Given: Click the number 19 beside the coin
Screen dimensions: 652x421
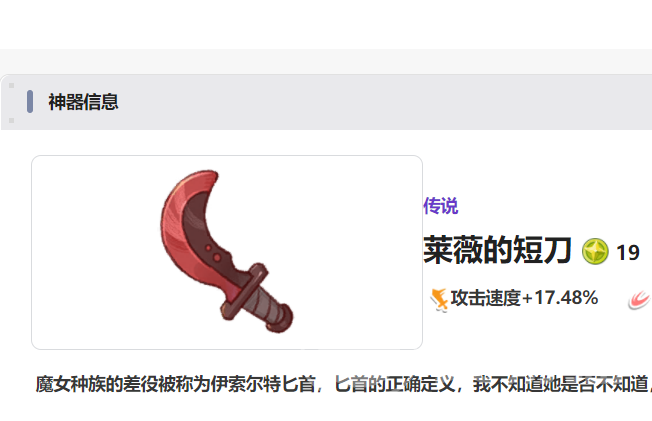Looking at the screenshot, I should tap(628, 253).
